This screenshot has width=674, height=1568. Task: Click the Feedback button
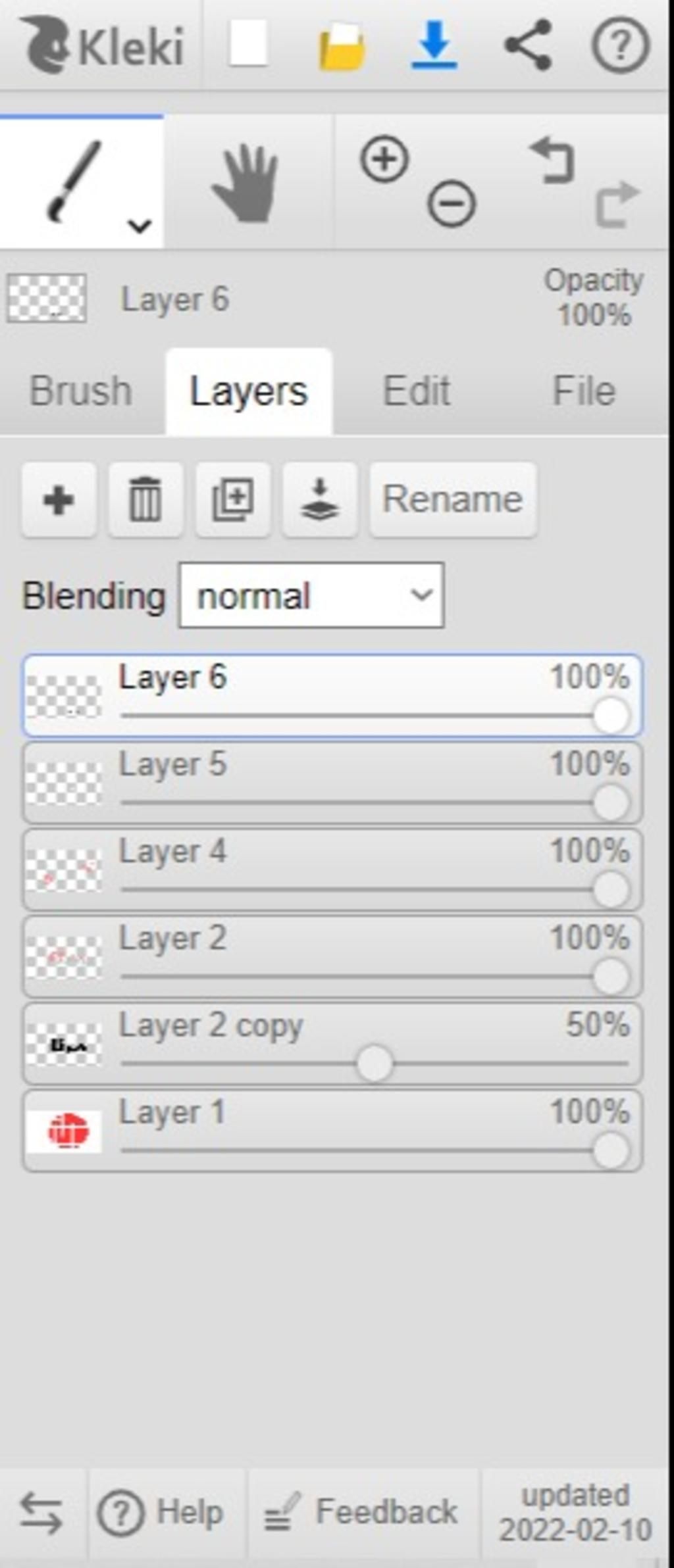362,1511
